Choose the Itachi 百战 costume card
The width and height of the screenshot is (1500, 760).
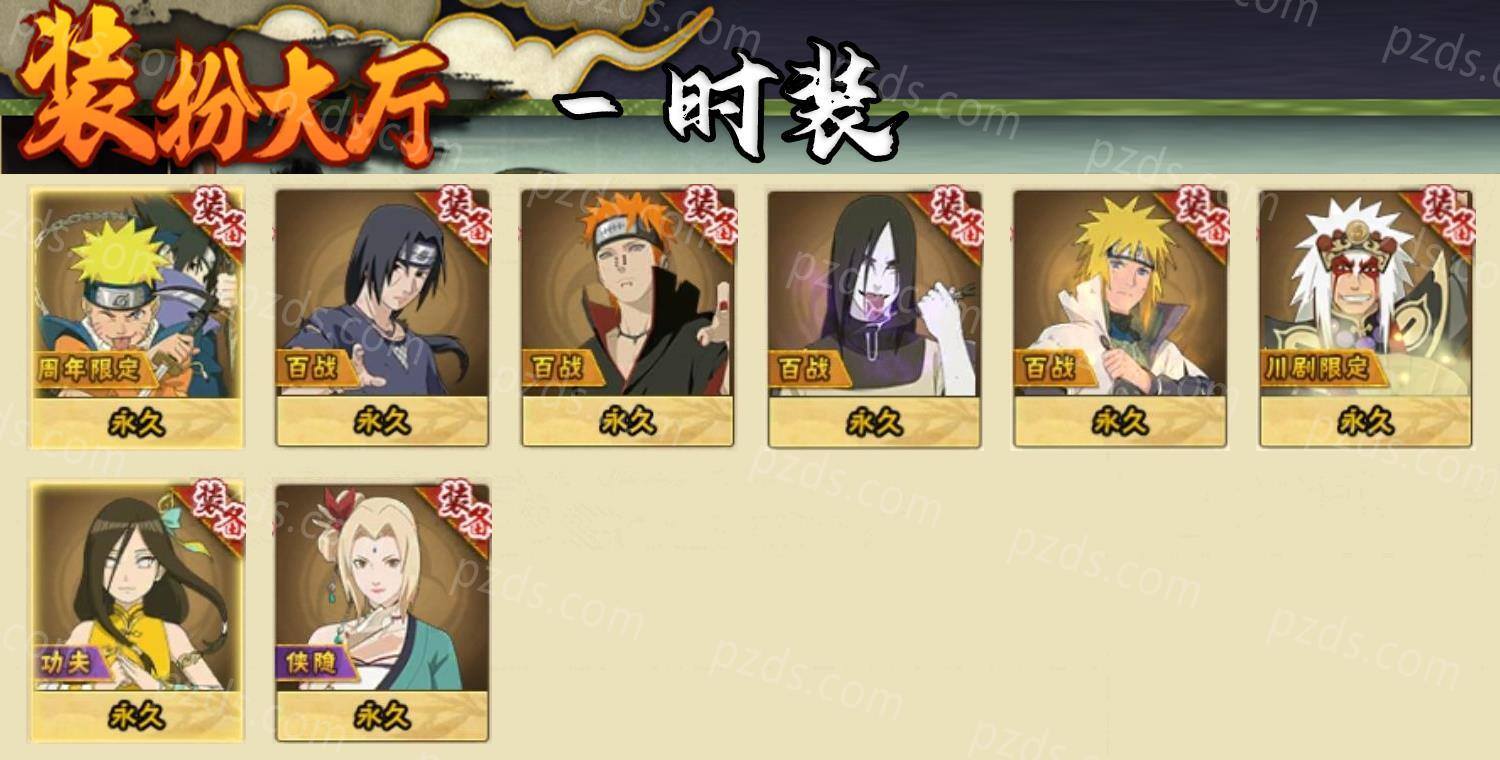tap(382, 318)
